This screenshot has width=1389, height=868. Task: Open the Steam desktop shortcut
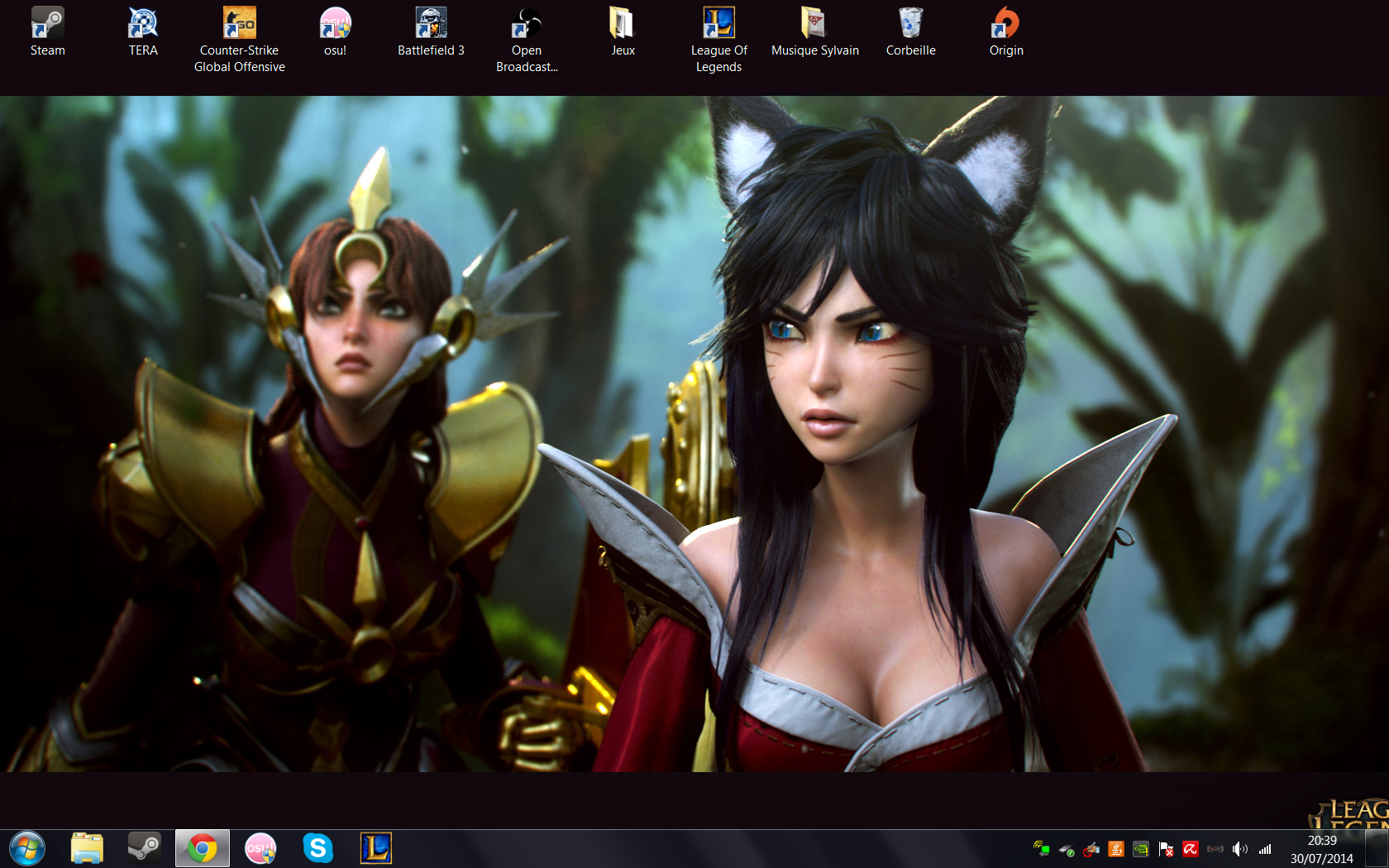[x=47, y=31]
